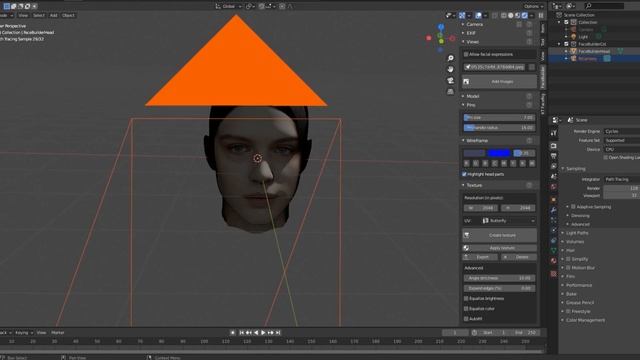Open the Render properties tab icon
The image size is (640, 360).
(x=553, y=146)
